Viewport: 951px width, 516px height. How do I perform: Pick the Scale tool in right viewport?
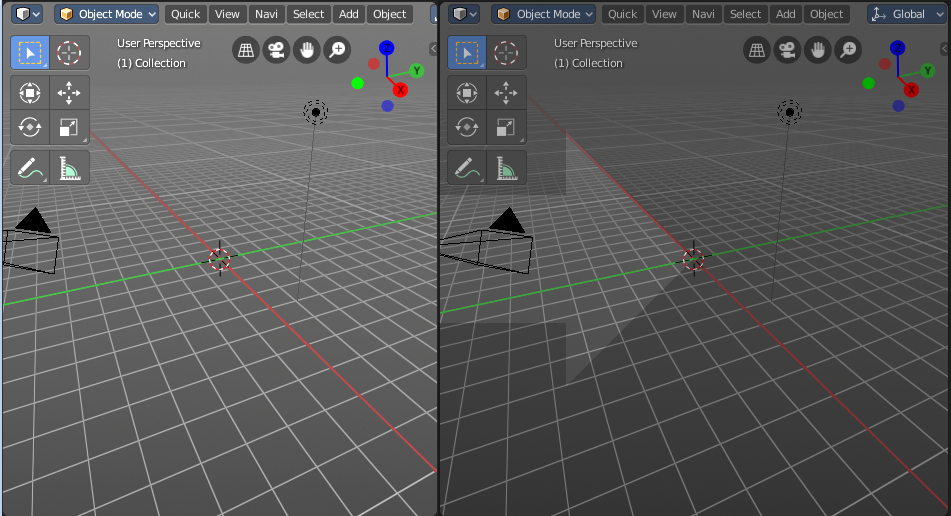tap(506, 127)
